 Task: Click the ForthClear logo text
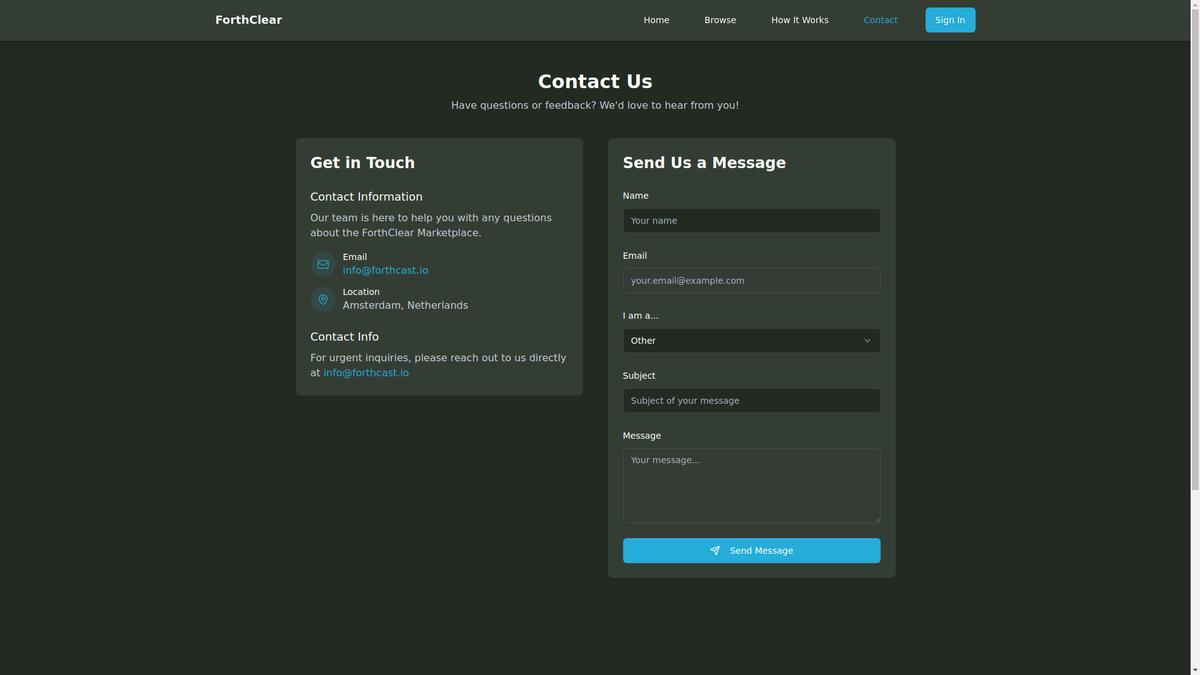coord(248,20)
